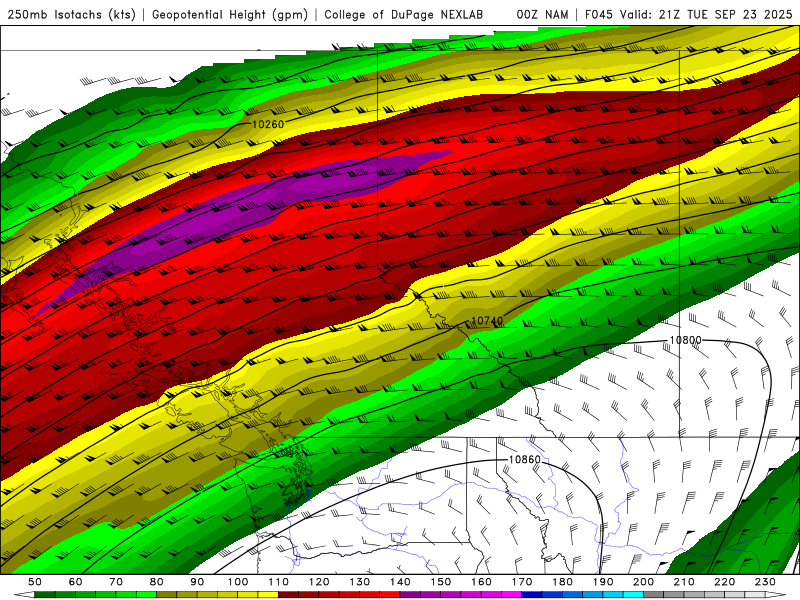800x600 pixels.
Task: Click the 230 label on the color scale
Action: point(765,582)
